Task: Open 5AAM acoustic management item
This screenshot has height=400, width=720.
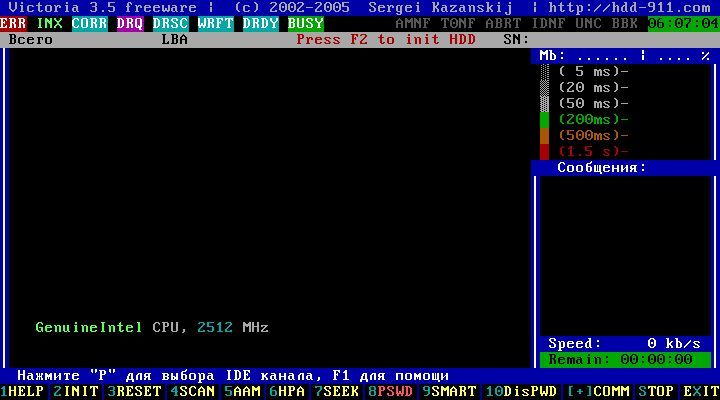Action: (242, 392)
